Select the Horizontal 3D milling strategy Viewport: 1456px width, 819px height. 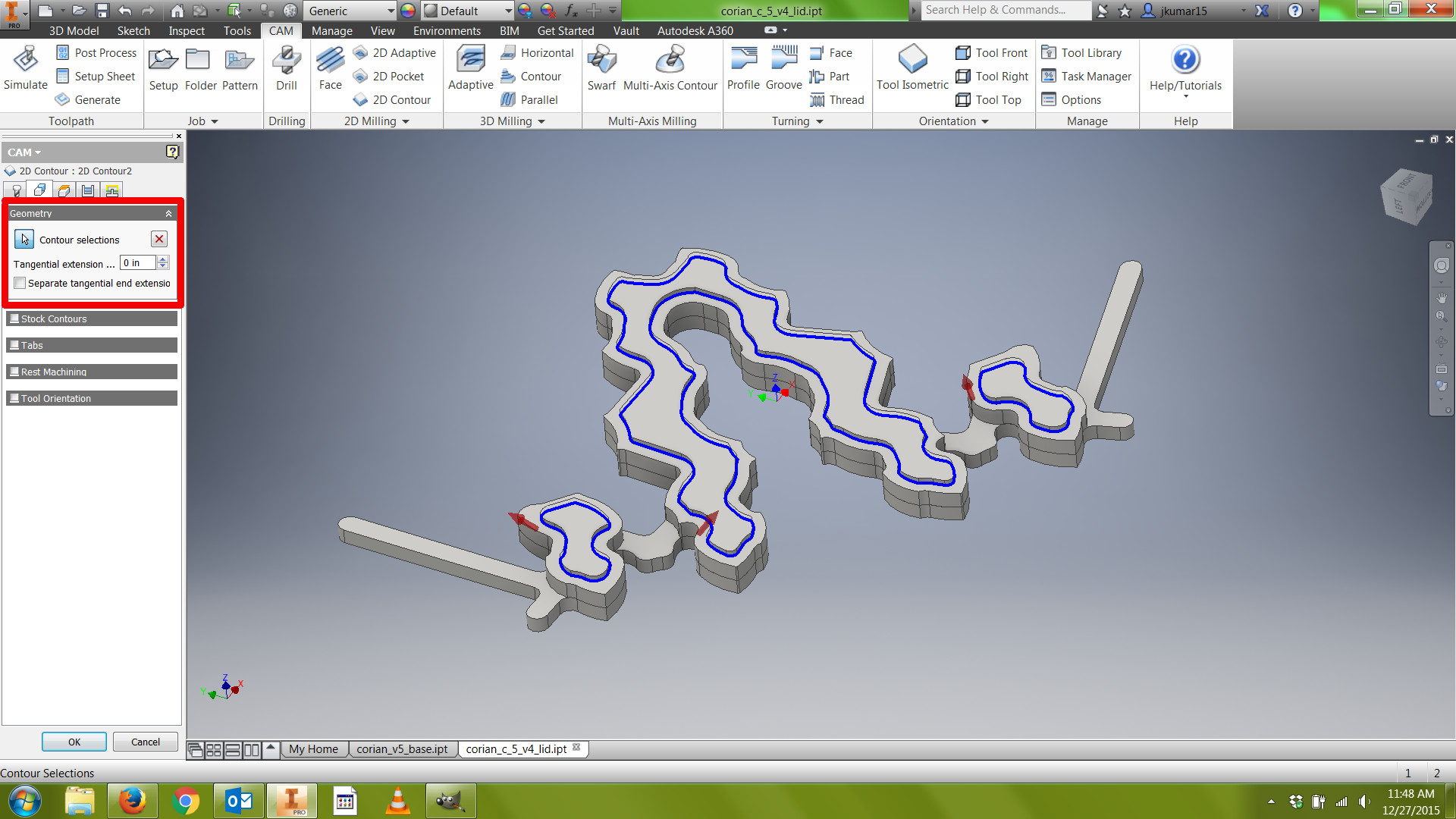(537, 53)
